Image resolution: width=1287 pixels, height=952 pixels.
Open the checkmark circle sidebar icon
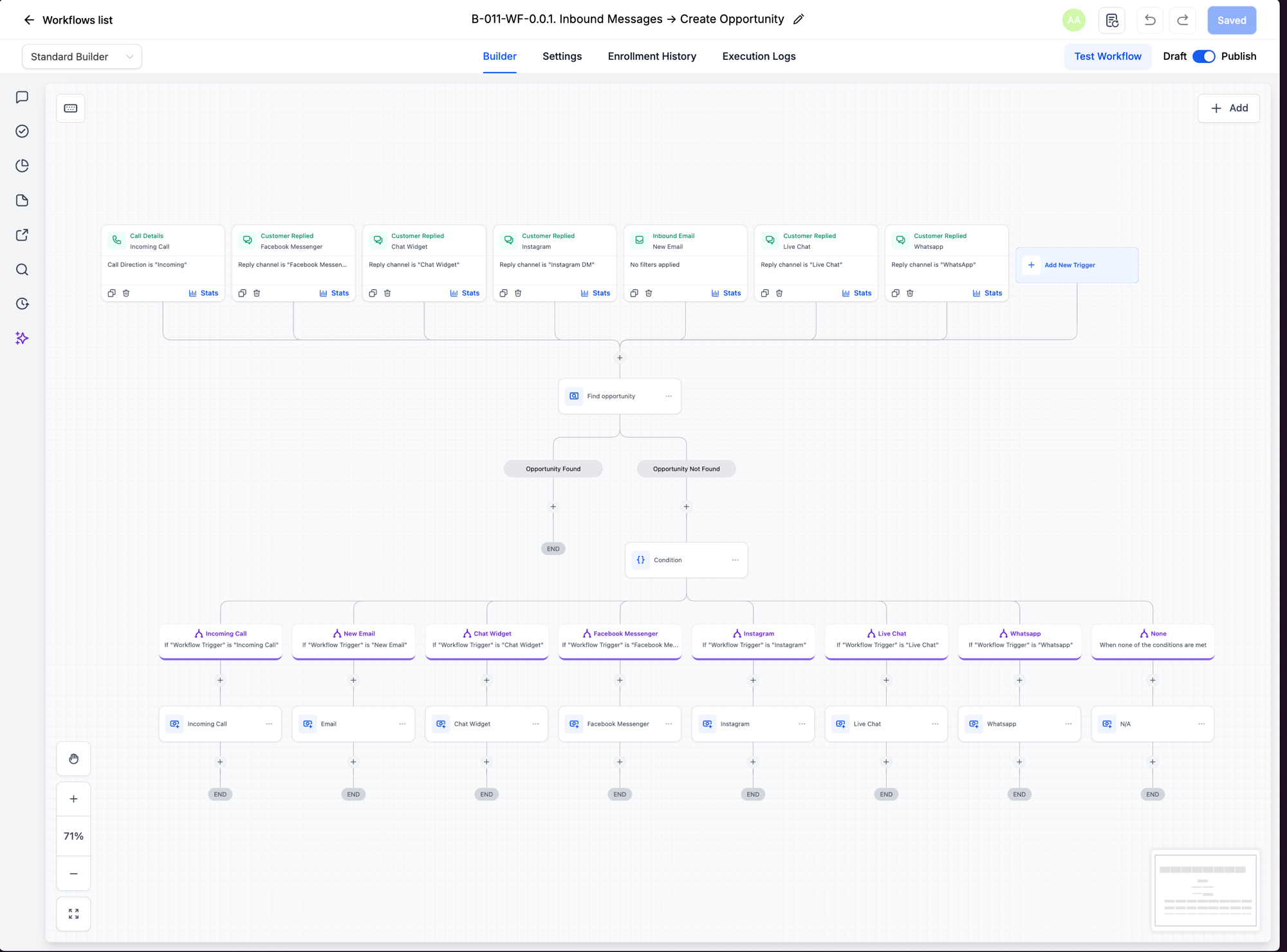pos(22,131)
